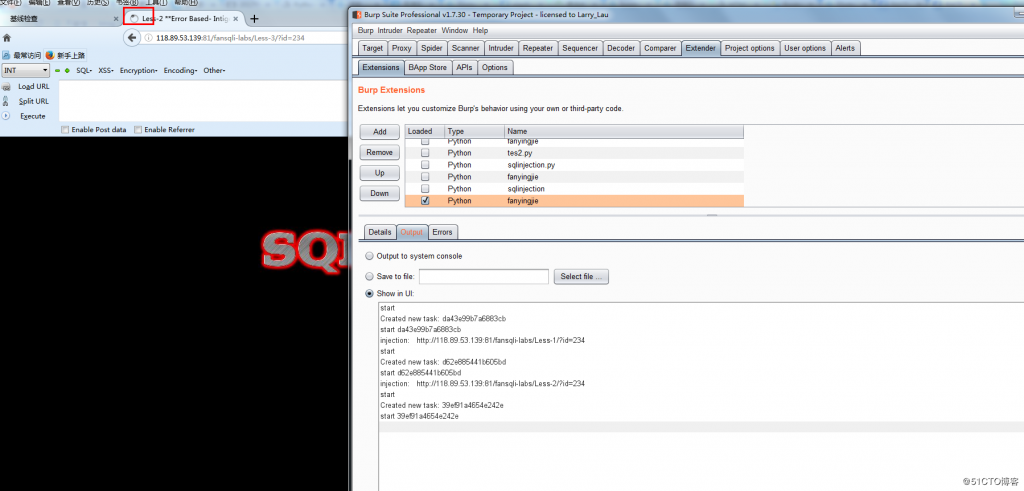Image resolution: width=1024 pixels, height=491 pixels.
Task: Open site info icon in address bar
Action: (148, 38)
